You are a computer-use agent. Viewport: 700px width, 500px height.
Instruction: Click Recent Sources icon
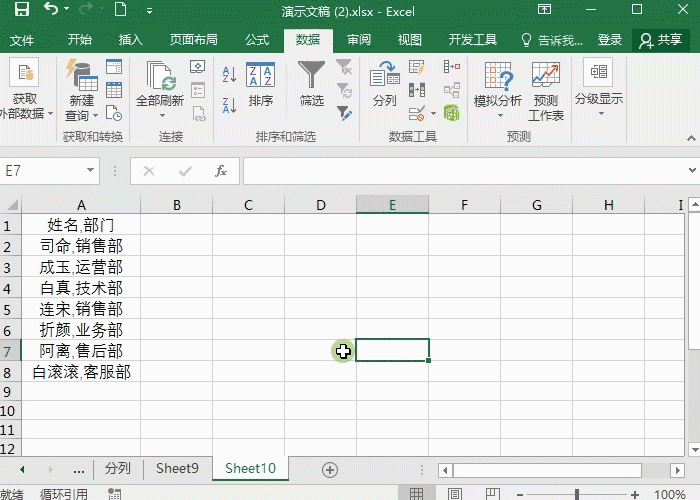tap(114, 113)
